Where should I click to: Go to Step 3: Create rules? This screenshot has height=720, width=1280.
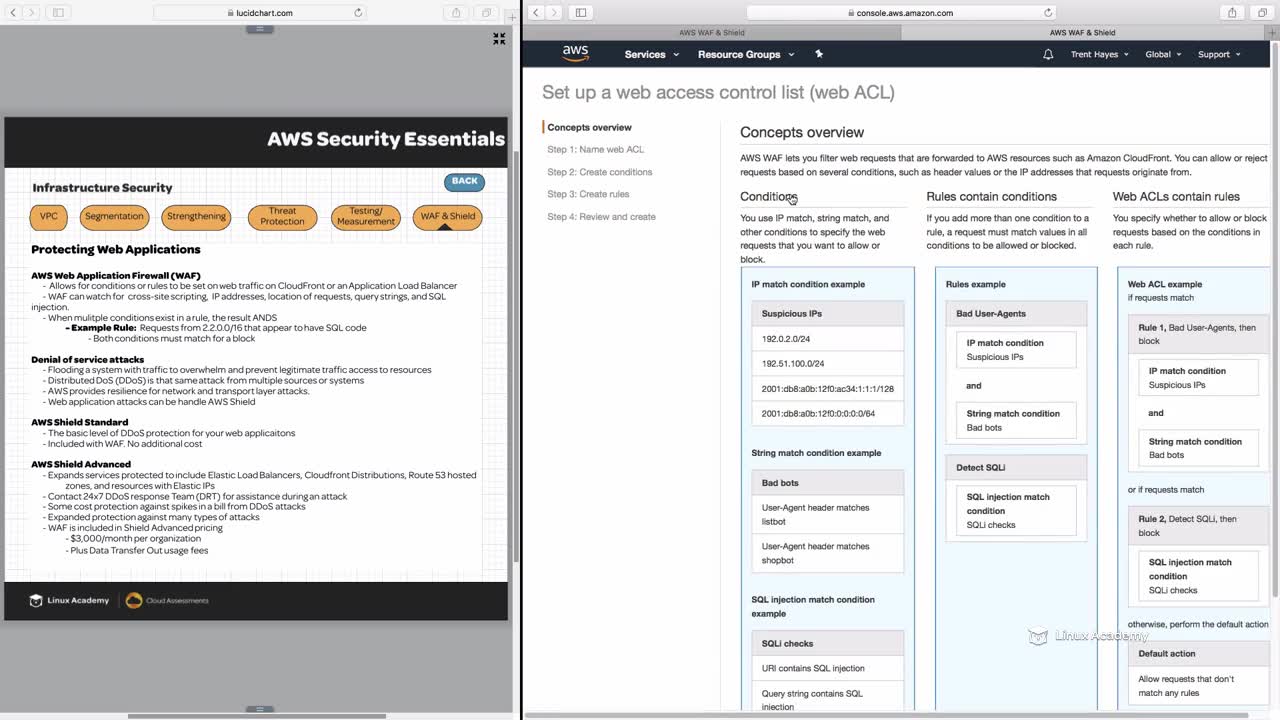tap(588, 194)
